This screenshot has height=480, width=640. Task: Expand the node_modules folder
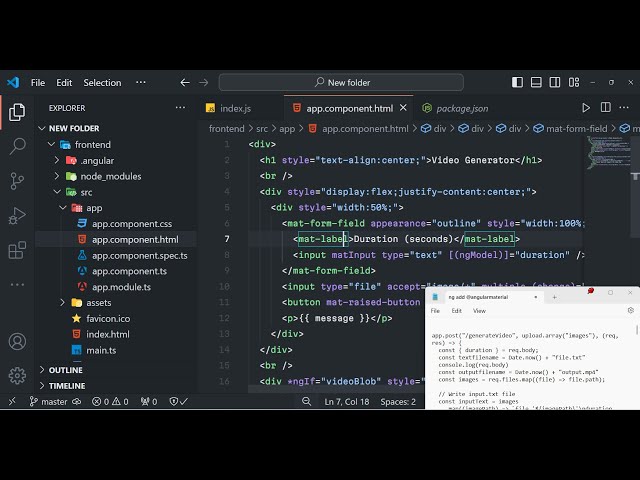tap(110, 177)
